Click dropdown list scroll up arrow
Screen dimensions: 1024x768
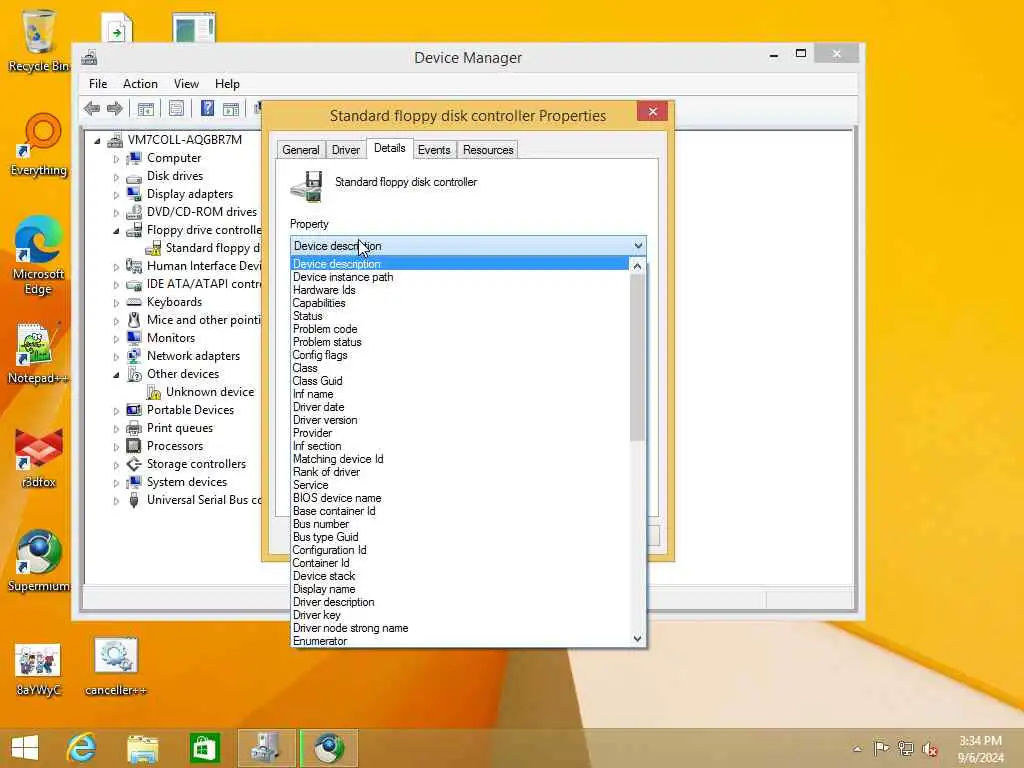tap(637, 266)
